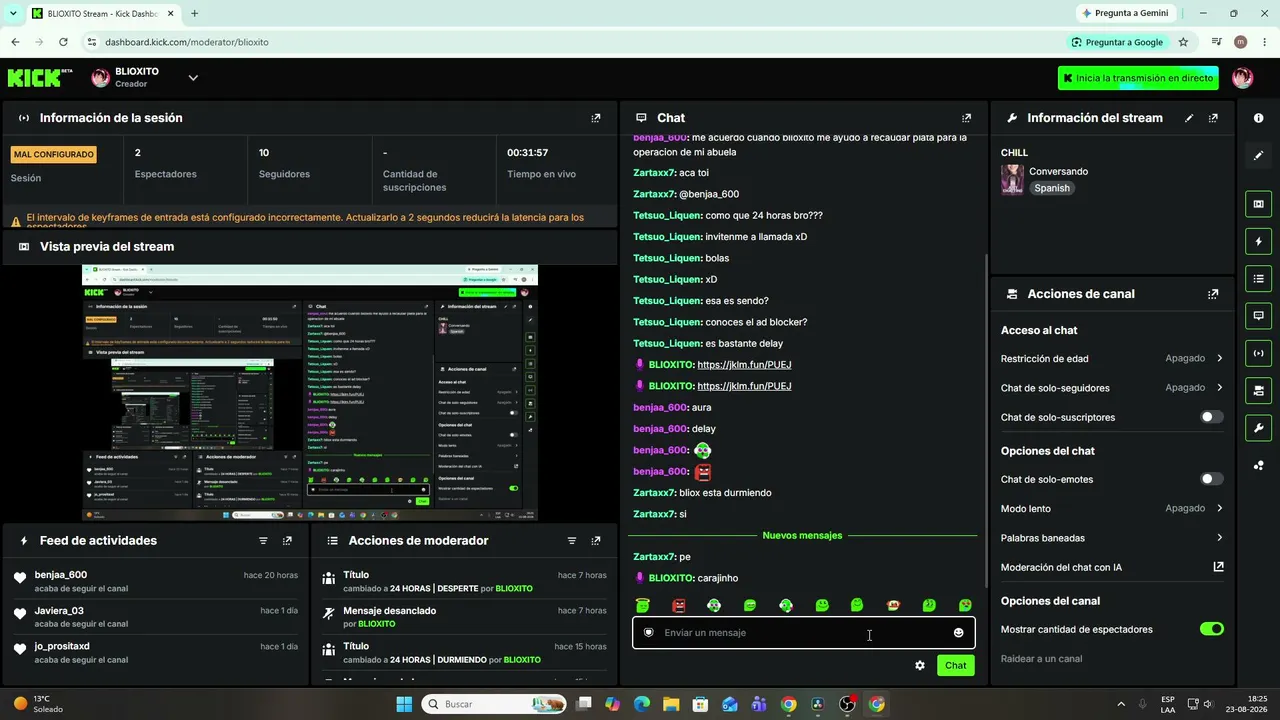The height and width of the screenshot is (720, 1280).
Task: Open the info icon in the right sidebar
Action: click(x=1258, y=118)
